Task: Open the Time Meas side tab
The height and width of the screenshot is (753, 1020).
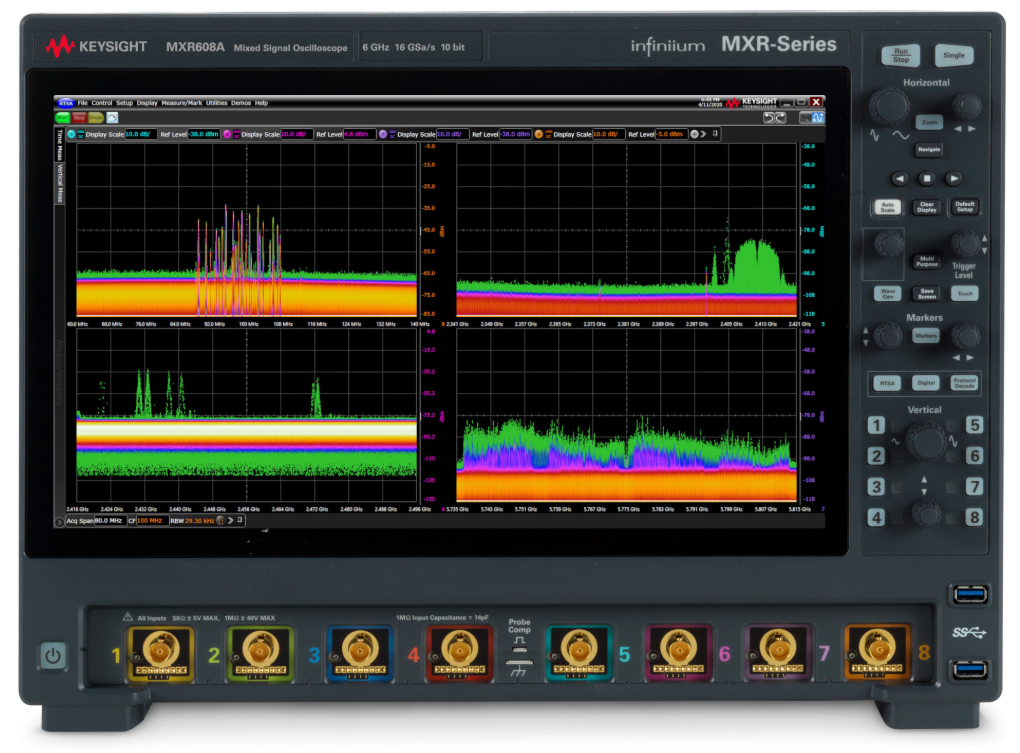Action: (59, 145)
